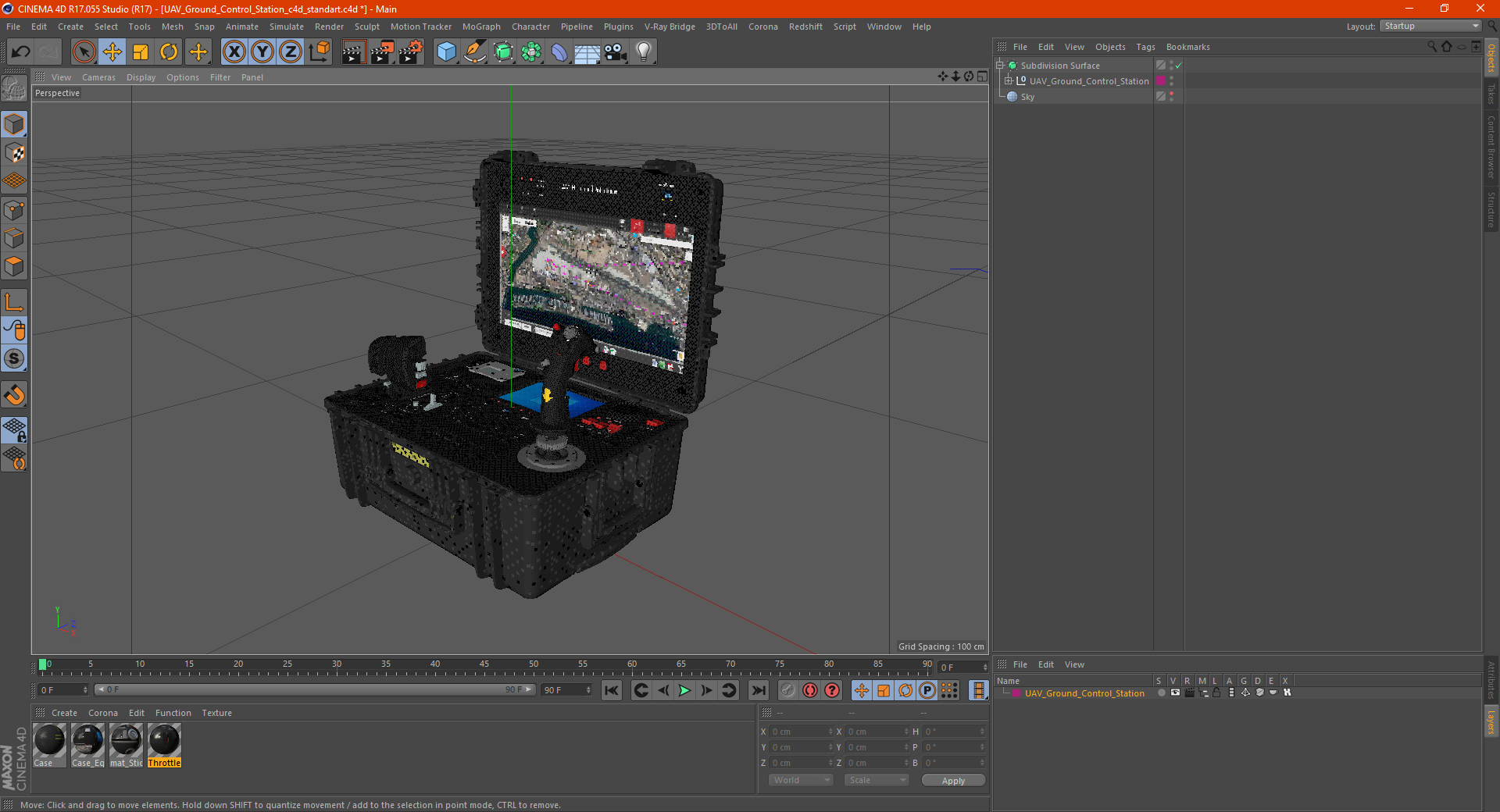Render the active view
This screenshot has height=812, width=1500.
(x=353, y=52)
